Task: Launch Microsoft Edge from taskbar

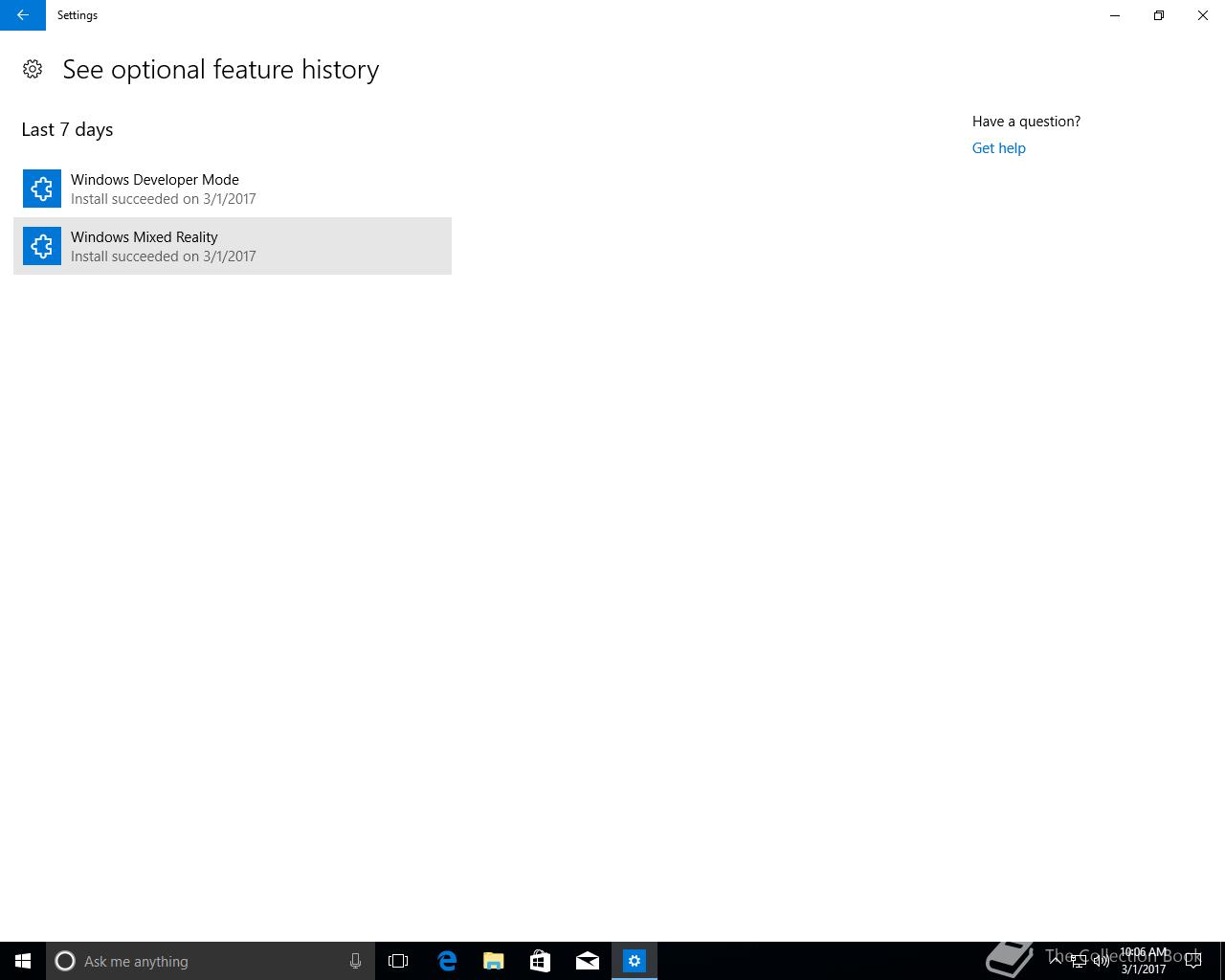Action: pyautogui.click(x=447, y=961)
